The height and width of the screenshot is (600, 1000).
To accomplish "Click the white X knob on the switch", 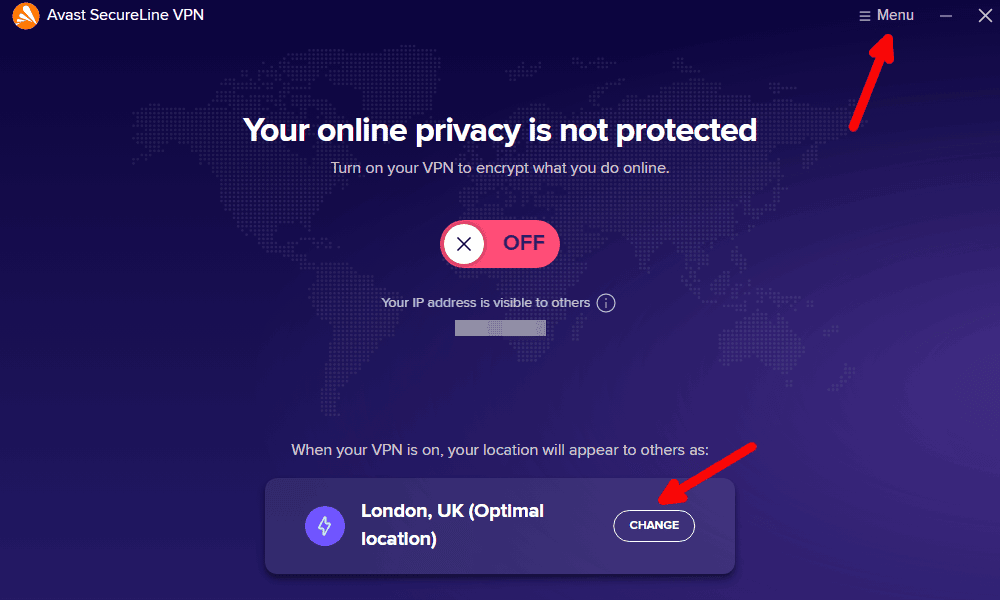I will (x=464, y=244).
